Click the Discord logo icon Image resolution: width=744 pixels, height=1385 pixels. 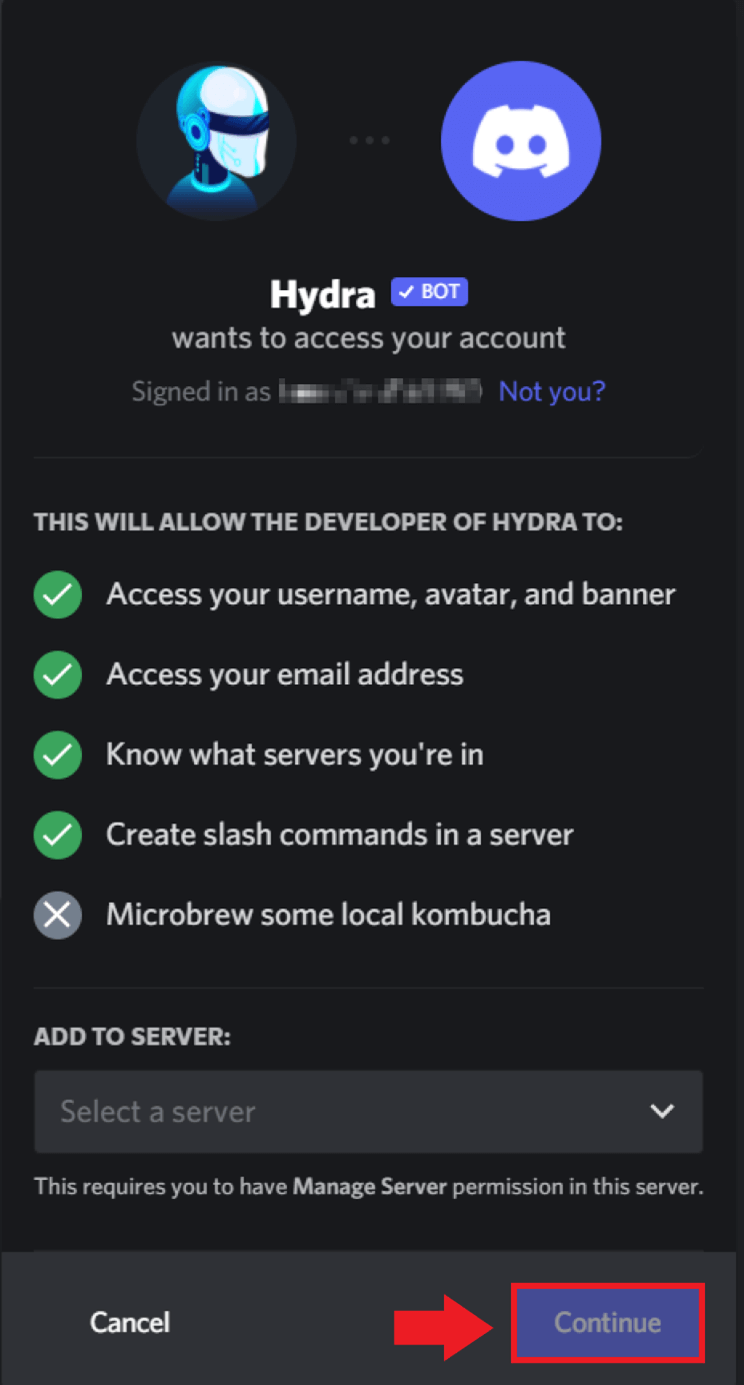pos(521,141)
